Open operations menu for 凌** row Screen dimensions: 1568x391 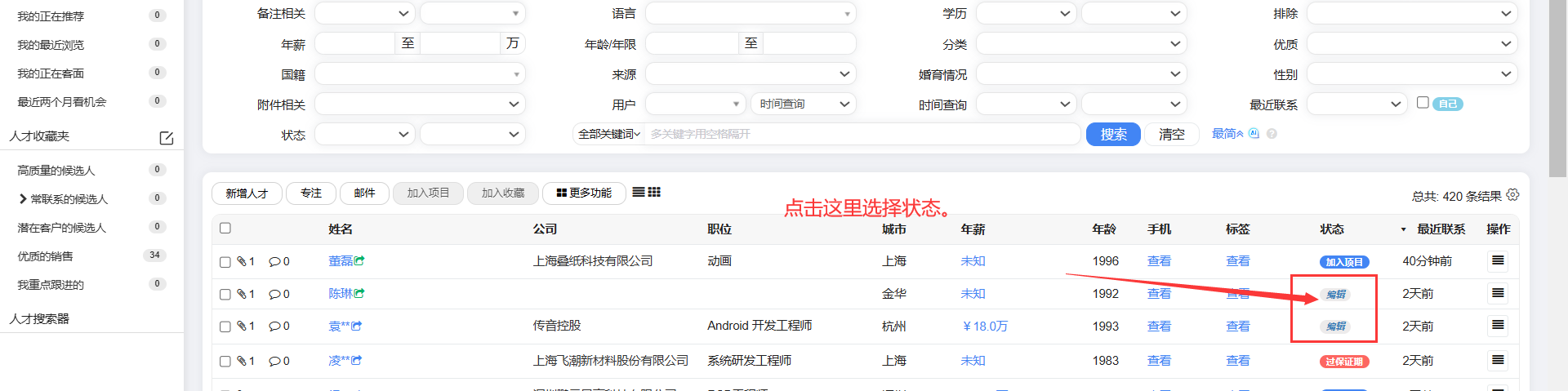coord(1498,360)
